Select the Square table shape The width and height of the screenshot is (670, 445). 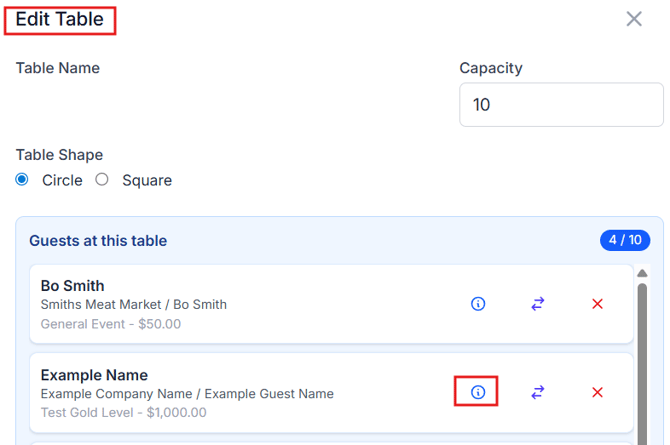coord(102,180)
